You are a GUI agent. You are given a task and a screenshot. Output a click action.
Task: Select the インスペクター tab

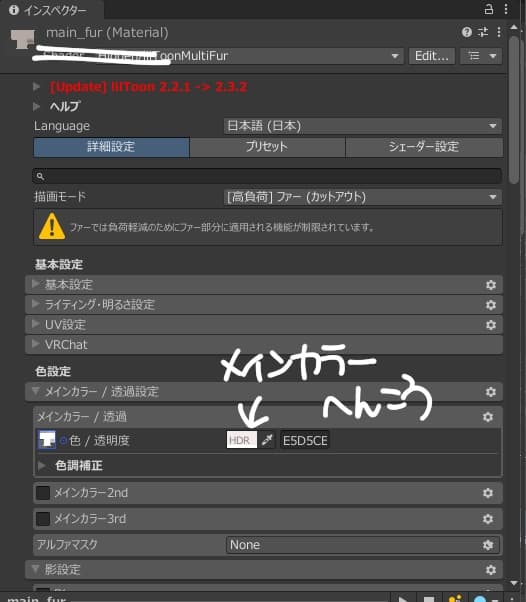53,10
